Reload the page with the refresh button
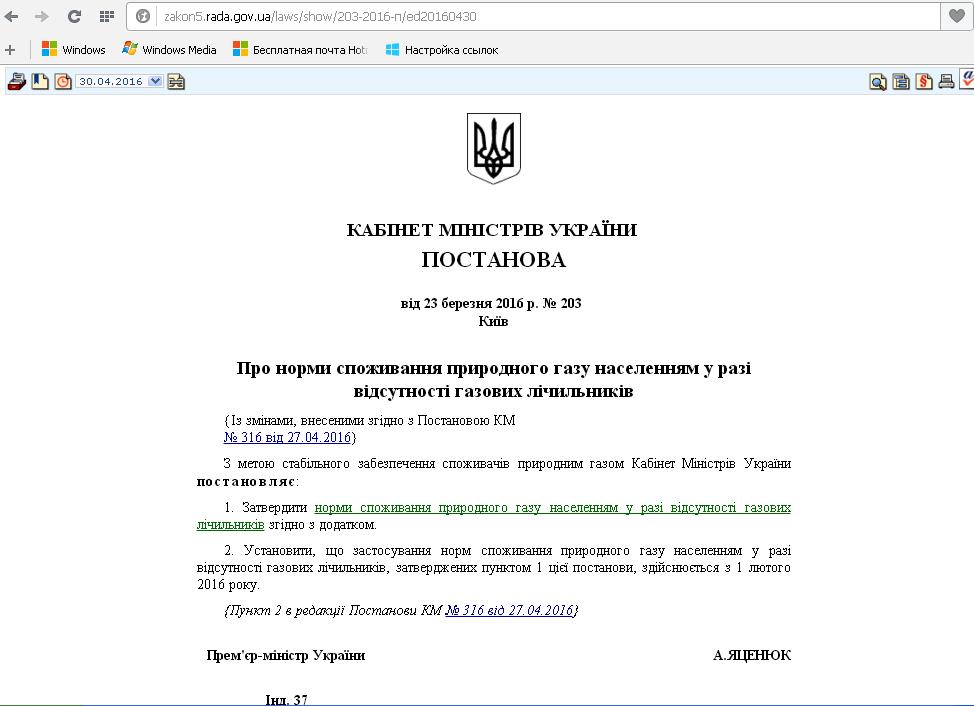The image size is (974, 706). point(74,16)
